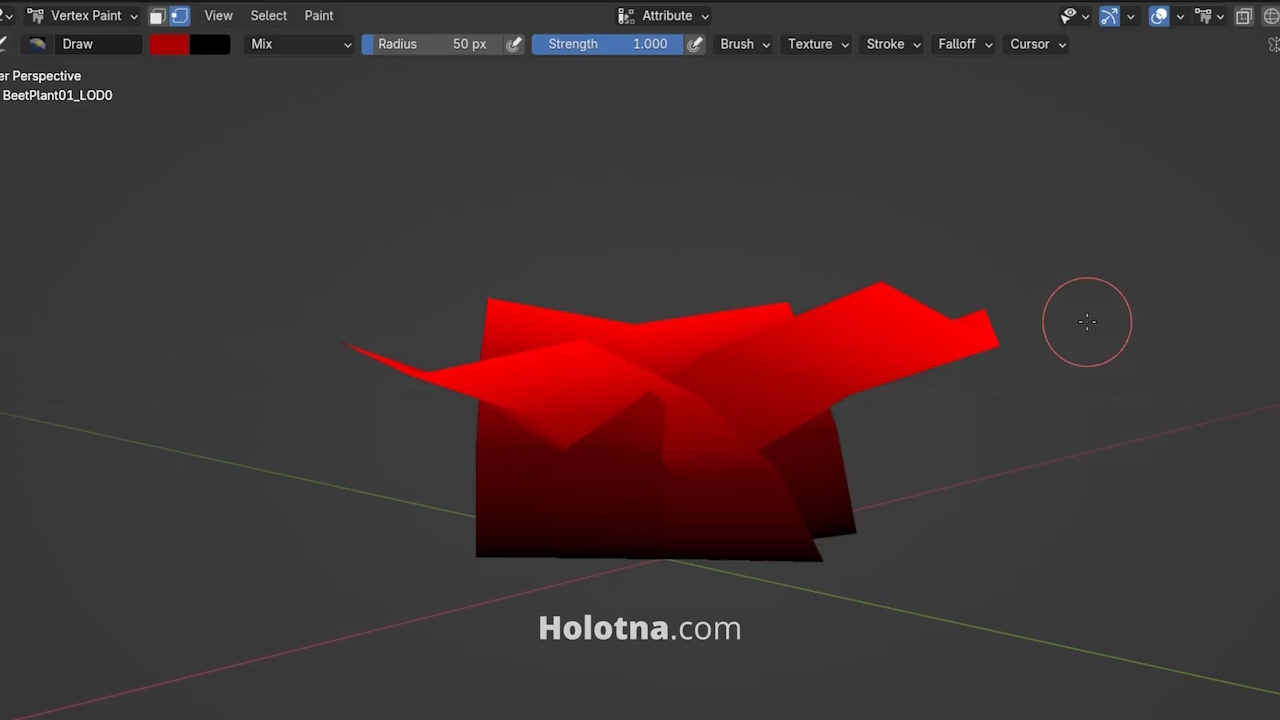Viewport: 1280px width, 720px height.
Task: Open overlays options dropdown arrow
Action: (1180, 16)
